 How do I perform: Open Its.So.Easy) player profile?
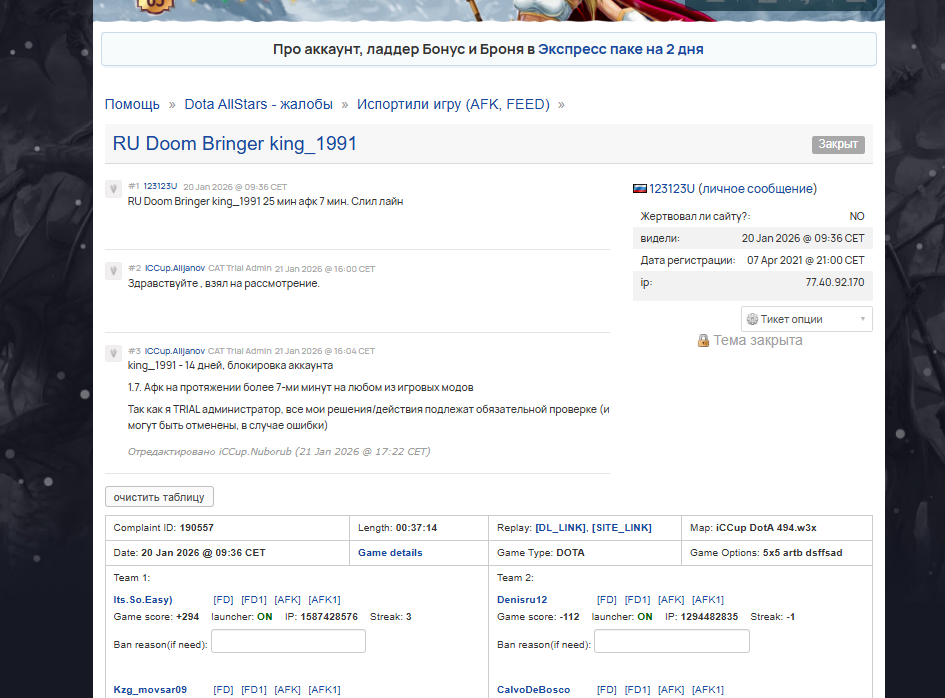[x=143, y=600]
